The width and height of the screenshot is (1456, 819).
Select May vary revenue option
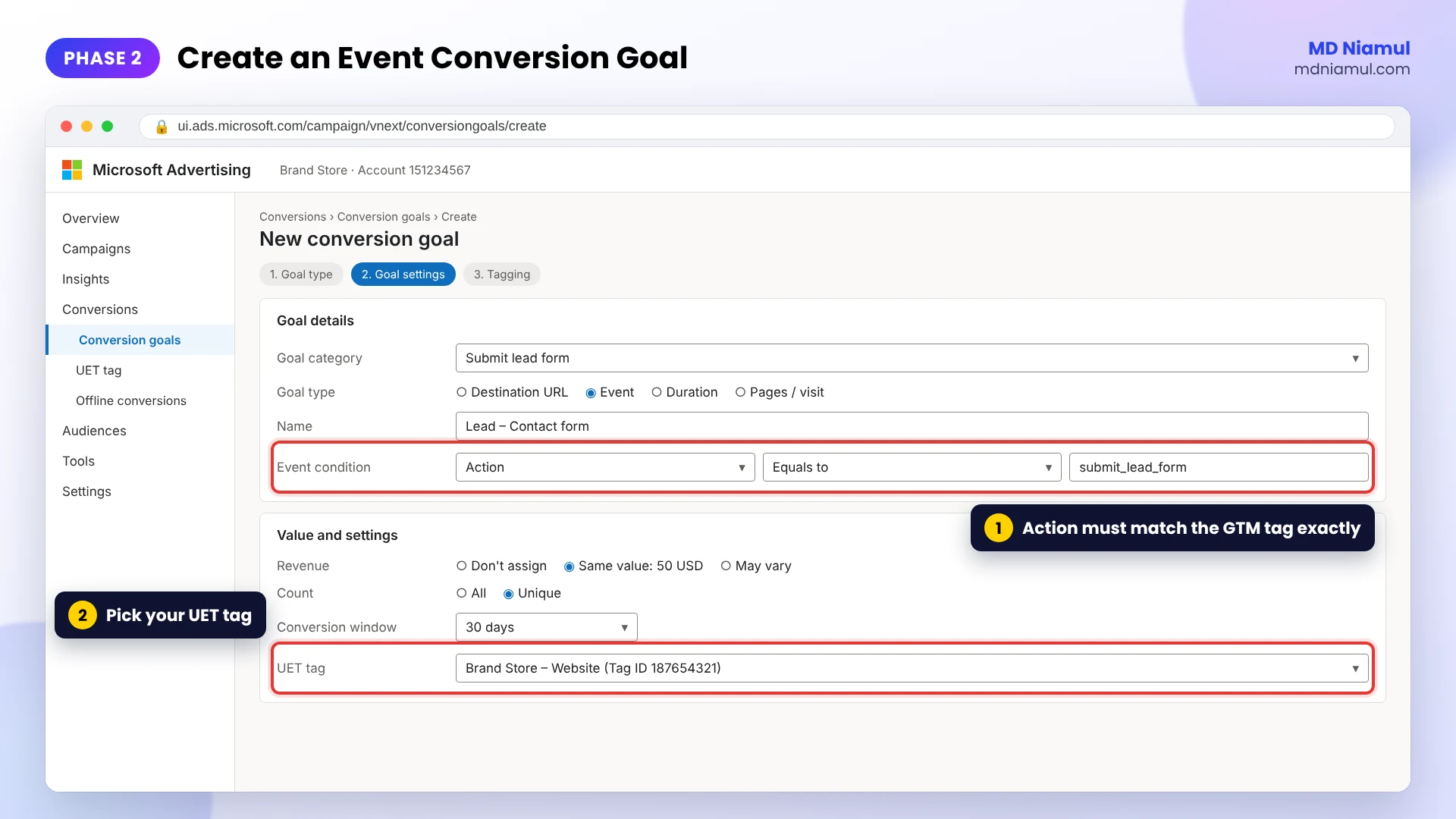756,566
